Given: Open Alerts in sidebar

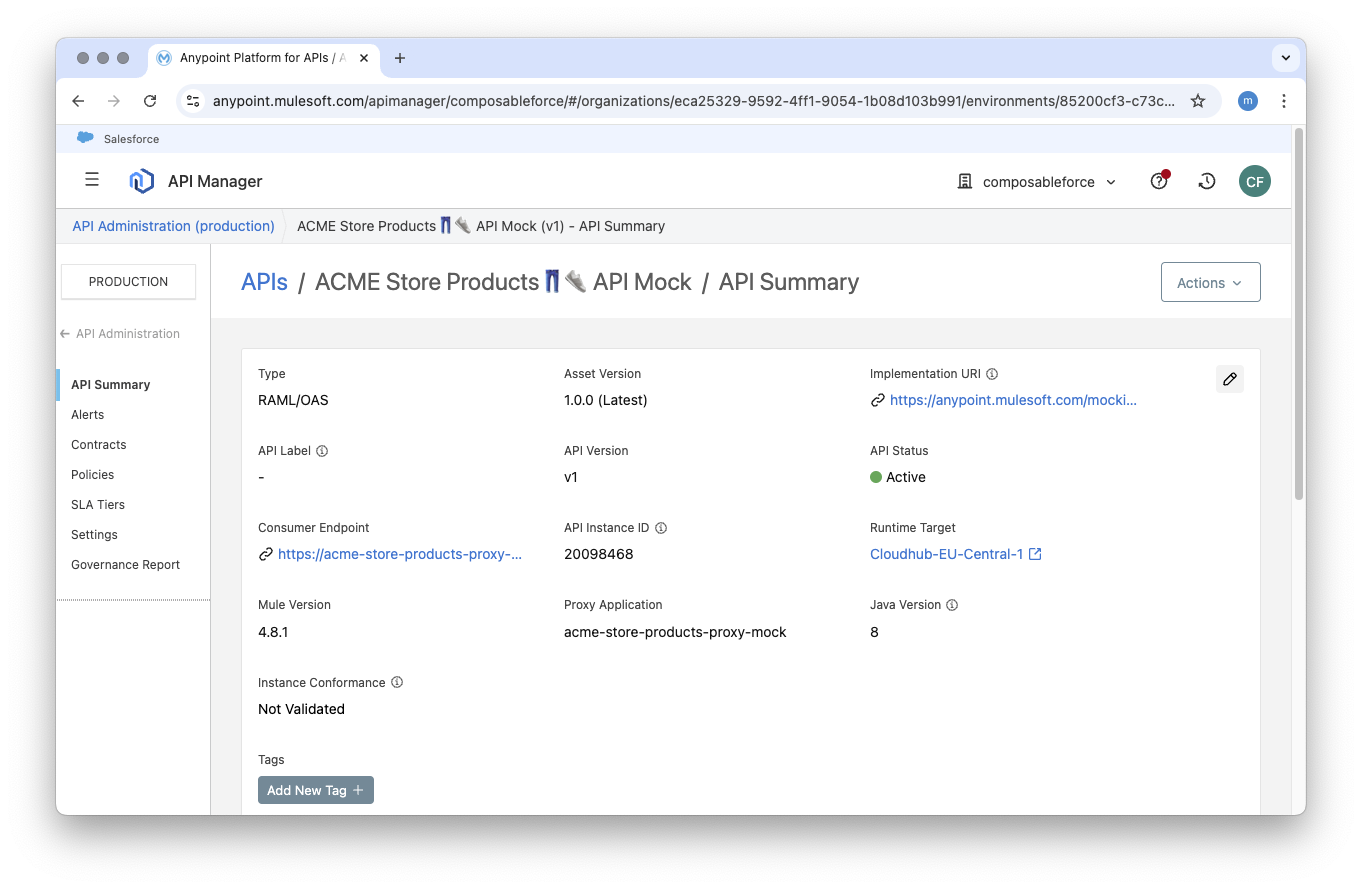Looking at the screenshot, I should click(88, 415).
